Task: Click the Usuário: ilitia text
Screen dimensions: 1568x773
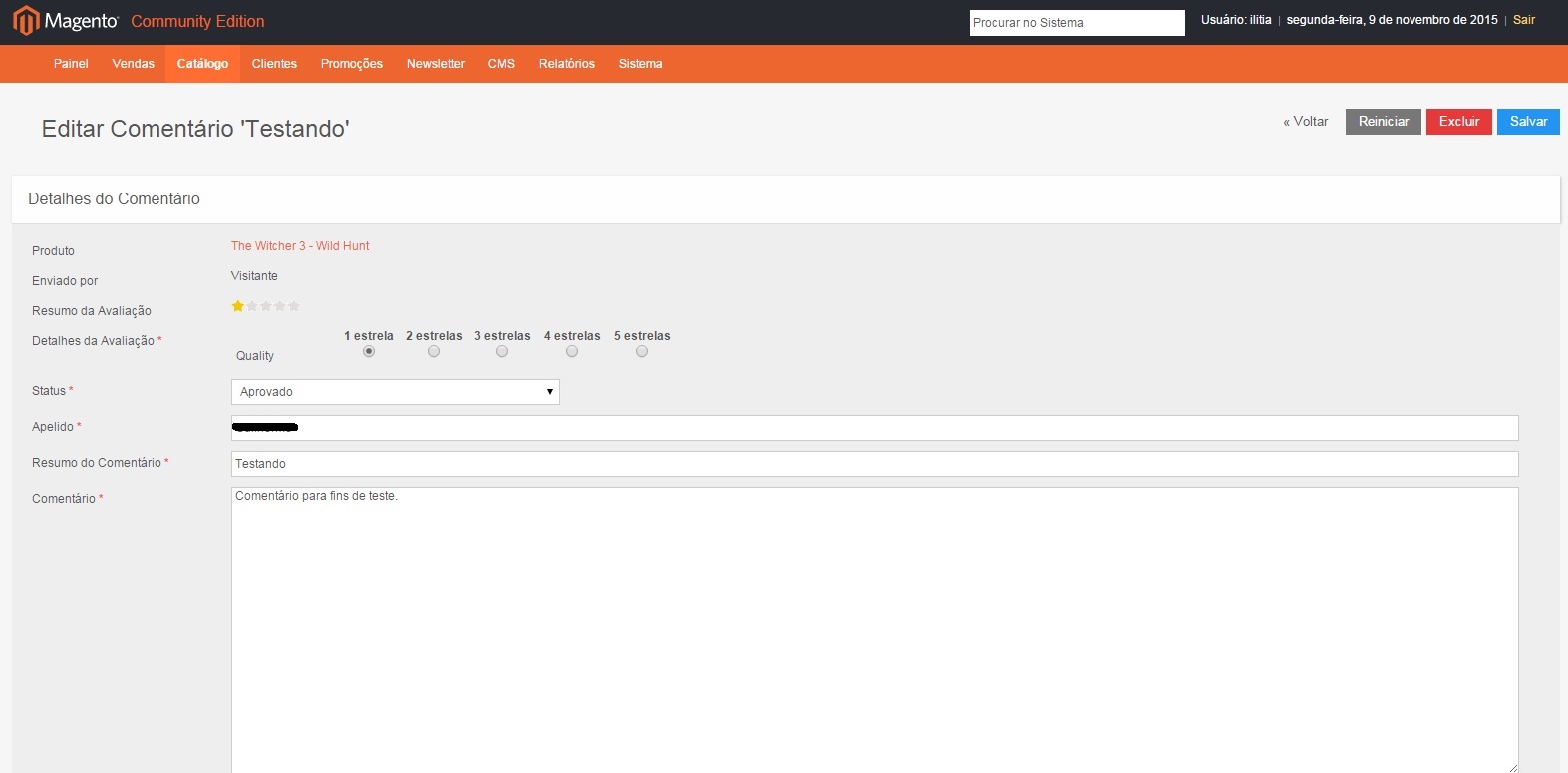Action: pyautogui.click(x=1236, y=20)
